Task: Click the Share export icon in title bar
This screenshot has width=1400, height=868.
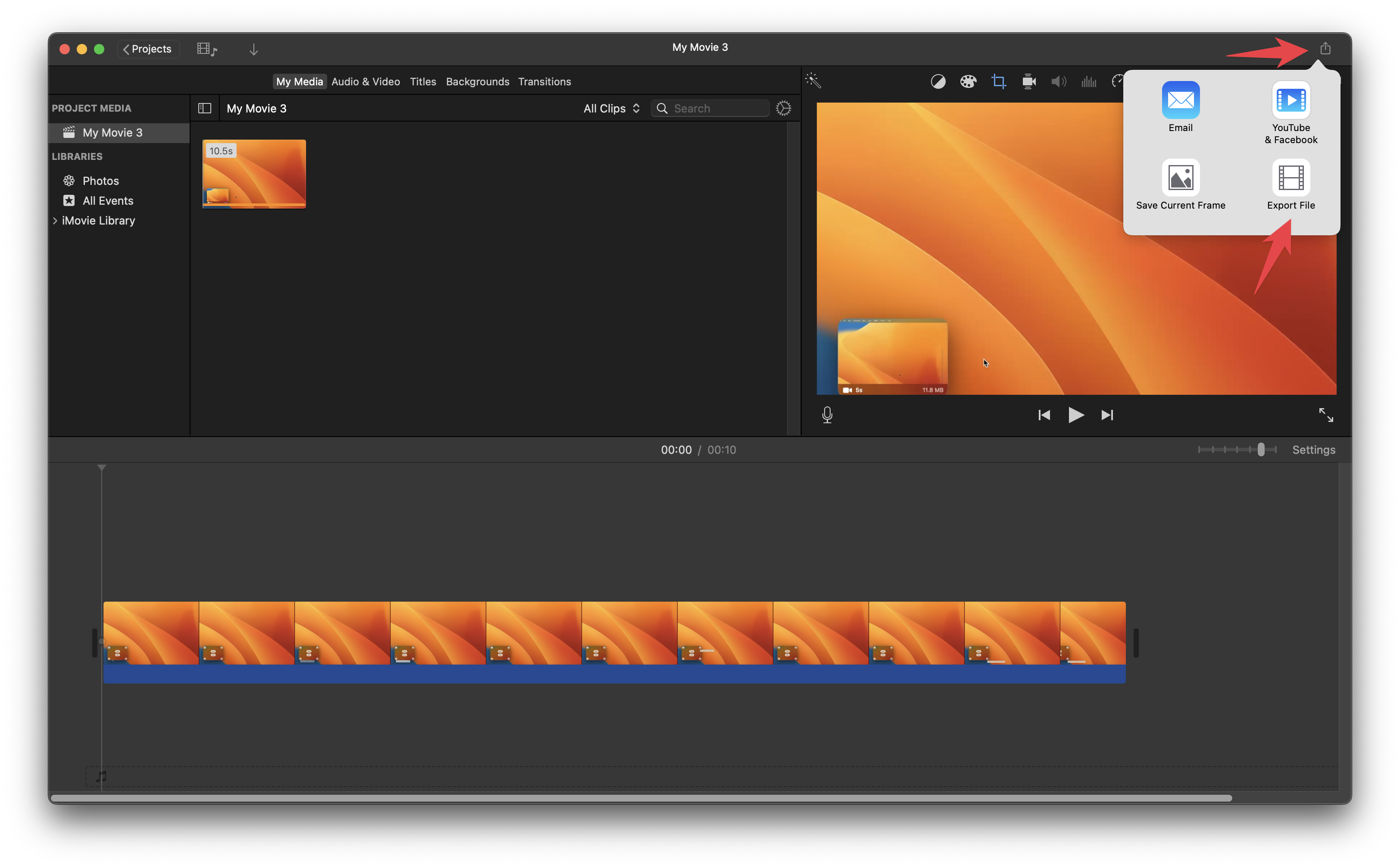Action: [1325, 48]
